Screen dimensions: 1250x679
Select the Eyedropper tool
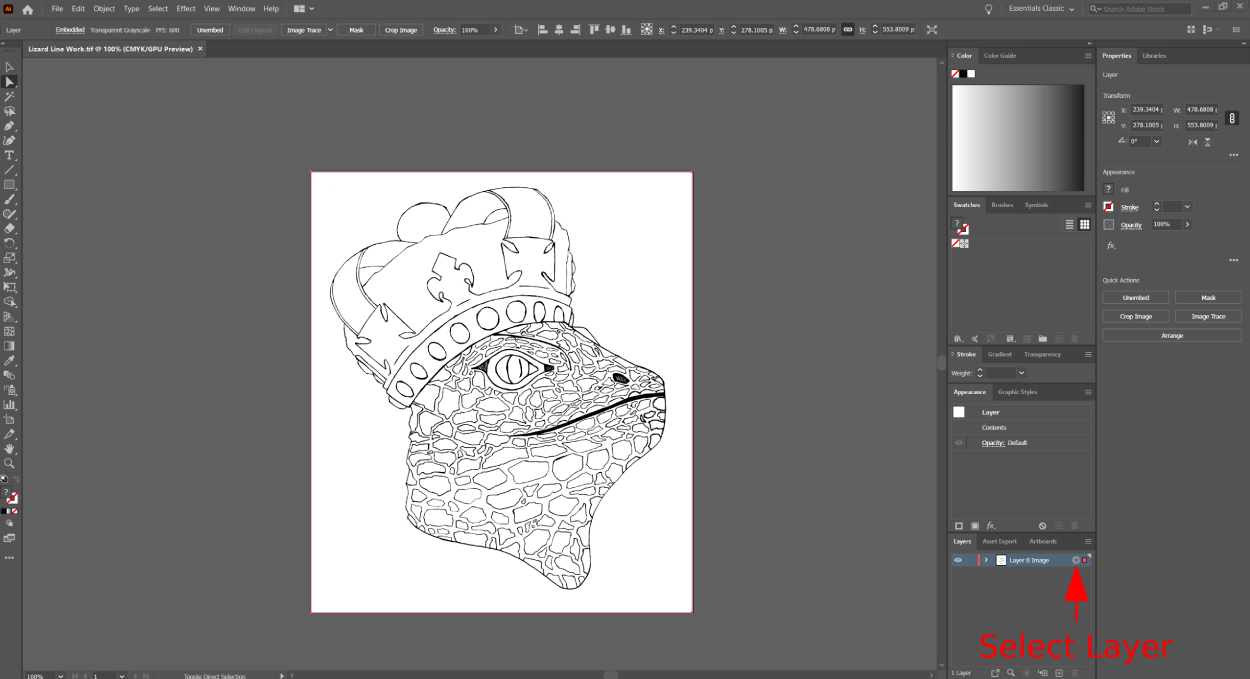click(x=10, y=361)
